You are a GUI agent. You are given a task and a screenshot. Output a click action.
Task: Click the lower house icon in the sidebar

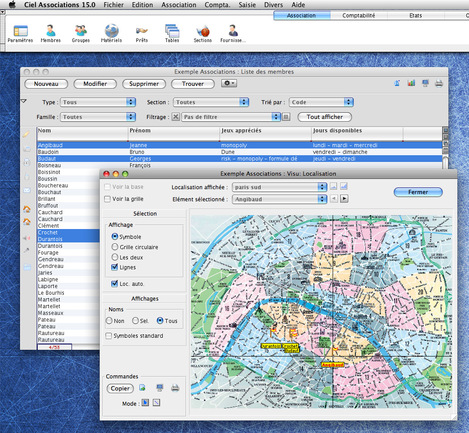click(27, 222)
